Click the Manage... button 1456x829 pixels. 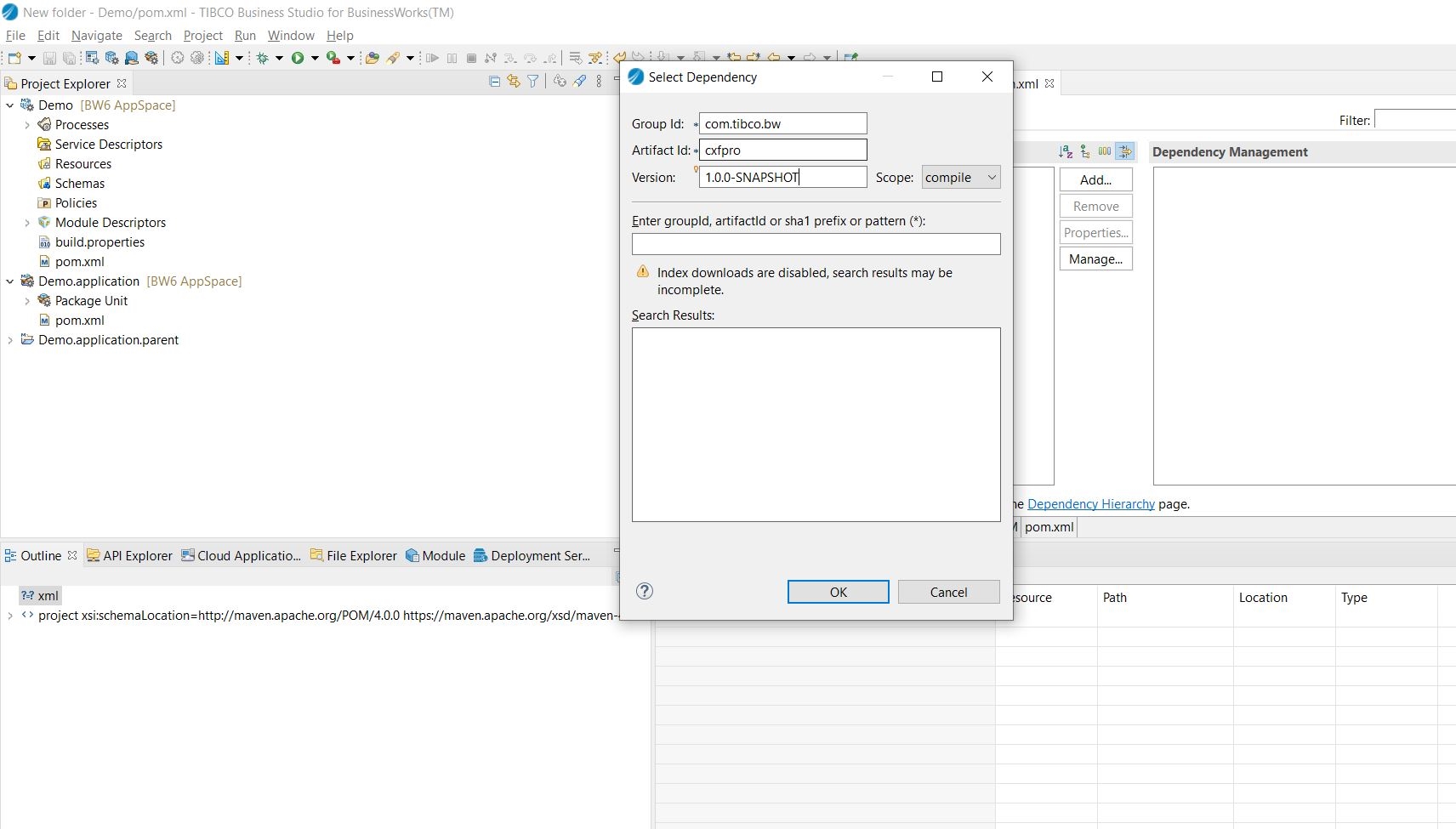pos(1096,258)
